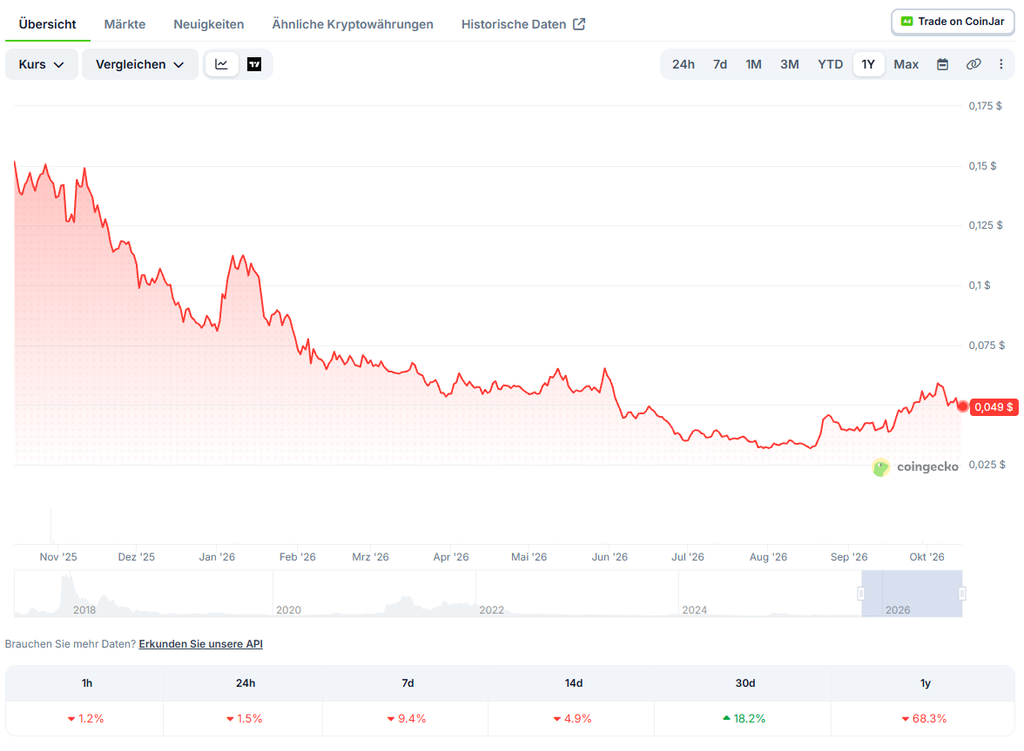Click the 24h column header in table
The width and height of the screenshot is (1024, 751).
246,683
